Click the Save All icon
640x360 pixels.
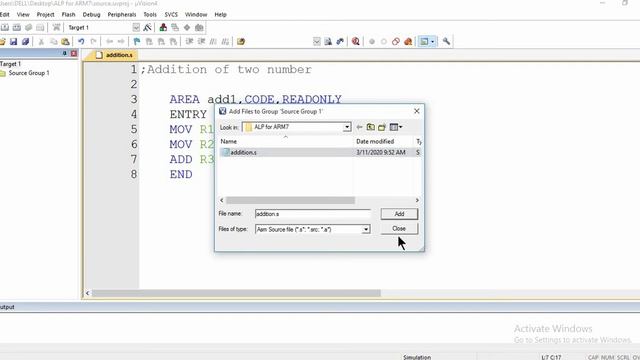(x=25, y=41)
